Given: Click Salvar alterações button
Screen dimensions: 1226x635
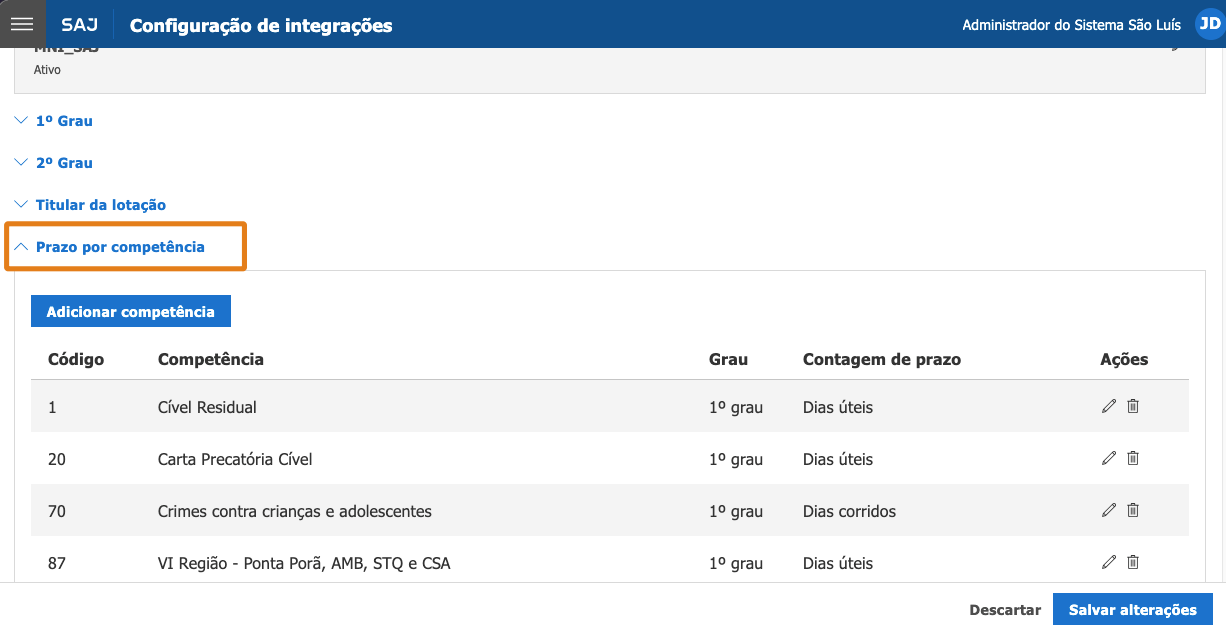Looking at the screenshot, I should (1133, 610).
